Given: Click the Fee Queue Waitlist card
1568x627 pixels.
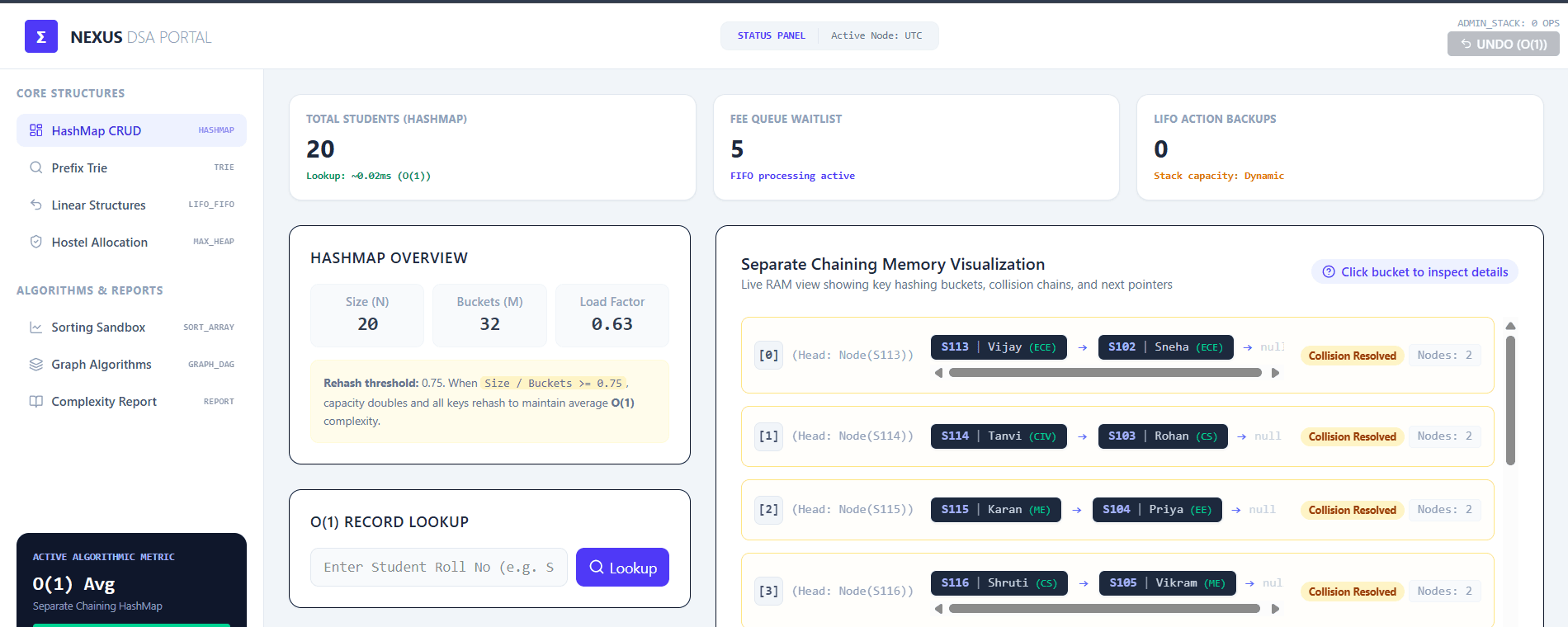Looking at the screenshot, I should pyautogui.click(x=916, y=147).
